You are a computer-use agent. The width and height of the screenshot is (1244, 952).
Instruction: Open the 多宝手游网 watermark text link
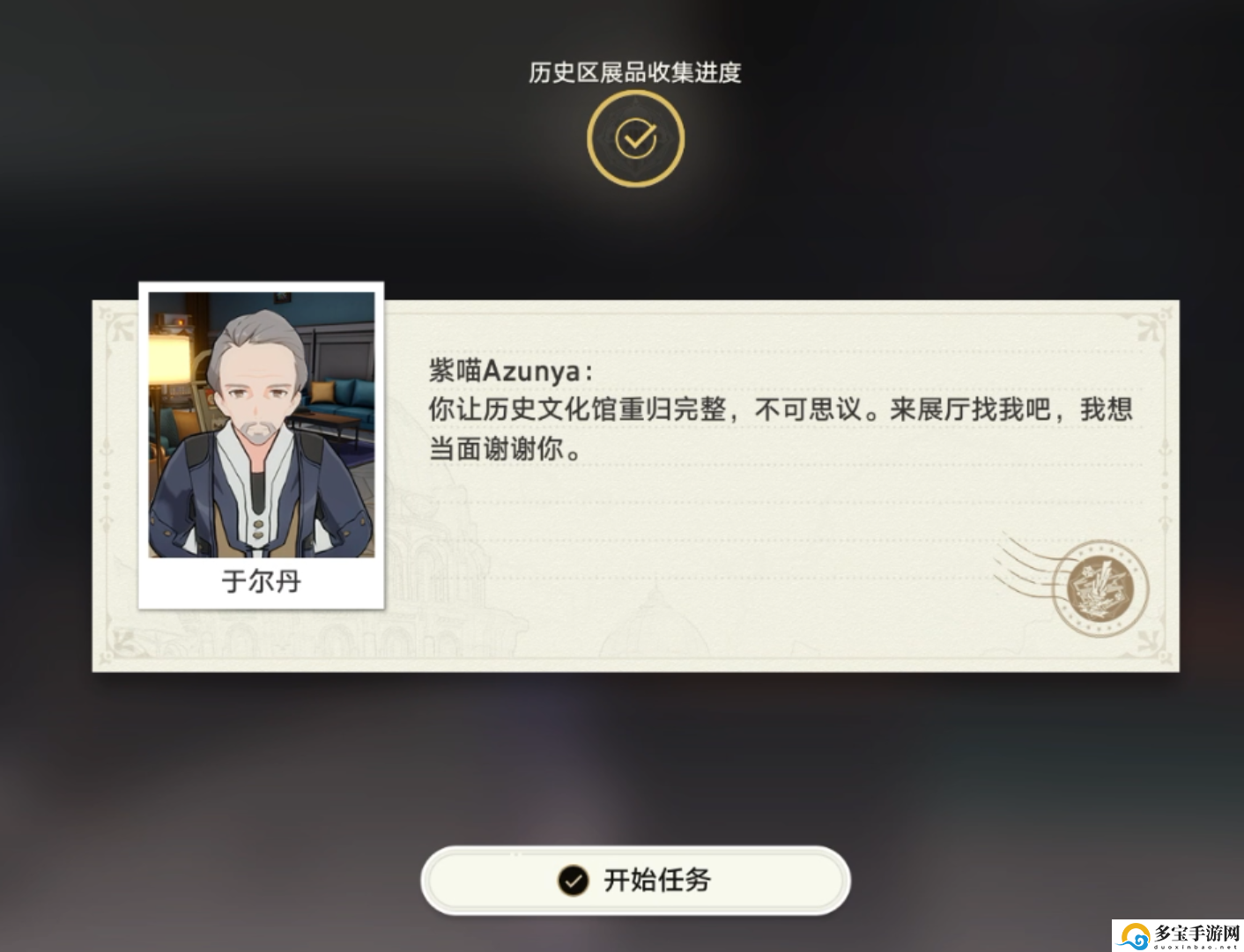click(x=1196, y=933)
